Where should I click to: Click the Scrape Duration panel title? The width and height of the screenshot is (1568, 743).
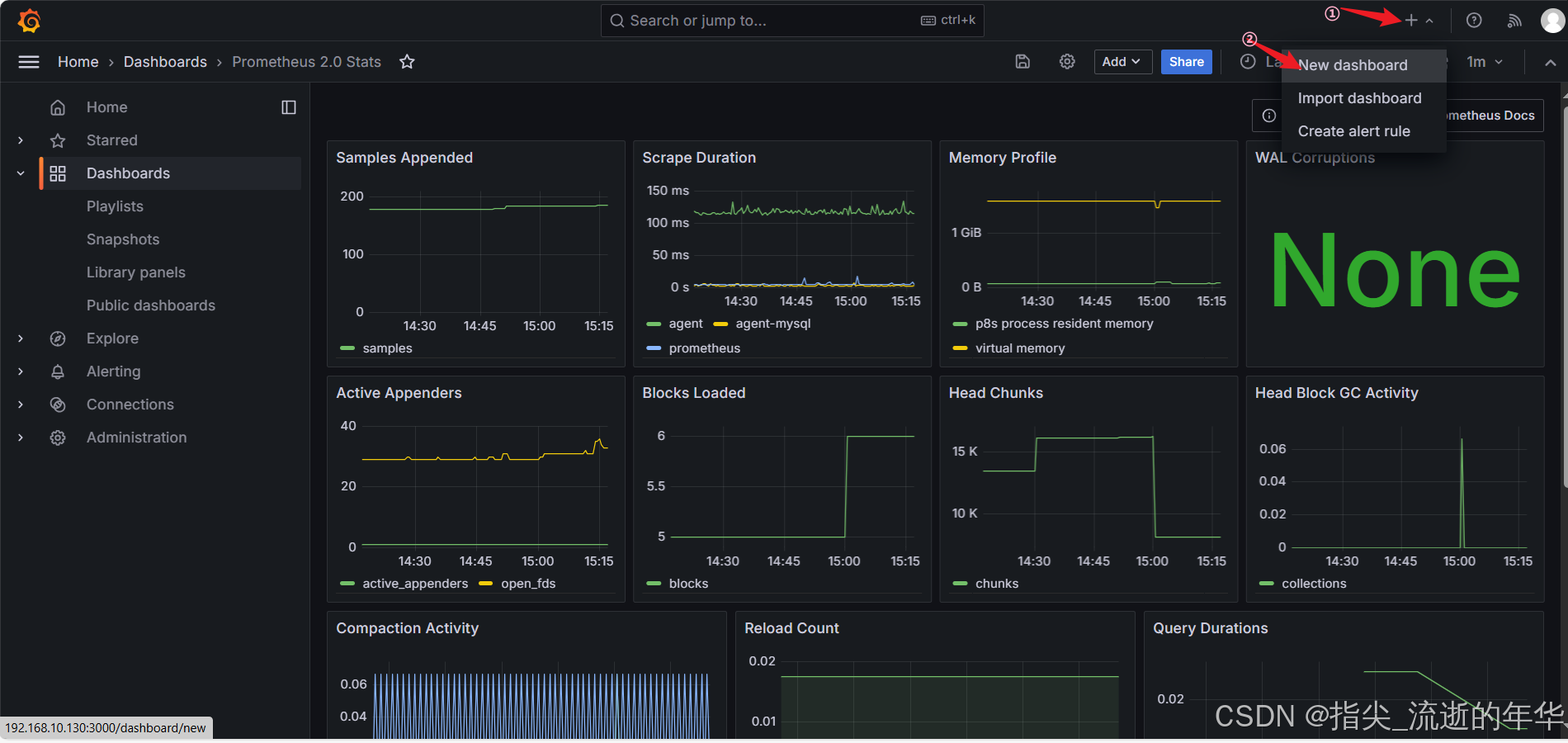[699, 158]
